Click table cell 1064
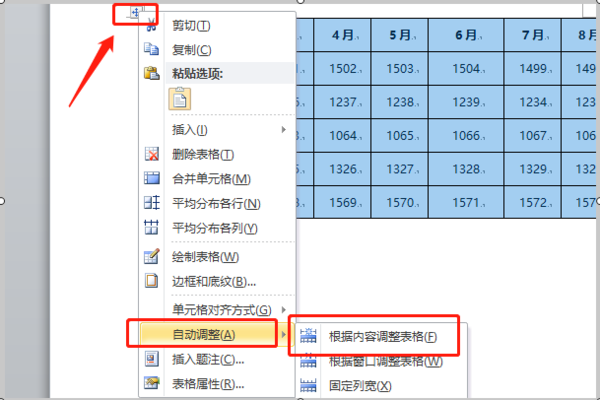 [x=342, y=136]
